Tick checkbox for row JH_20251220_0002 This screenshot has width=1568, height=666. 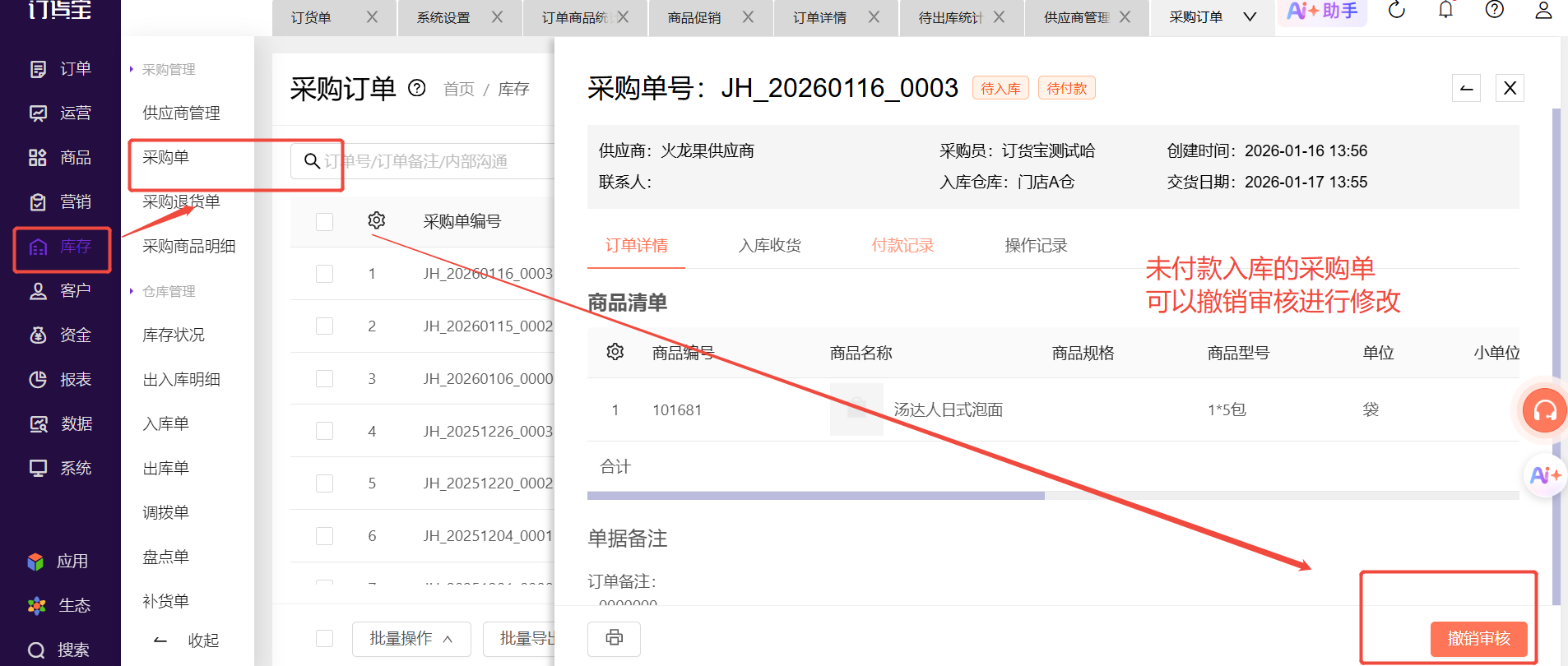click(325, 483)
